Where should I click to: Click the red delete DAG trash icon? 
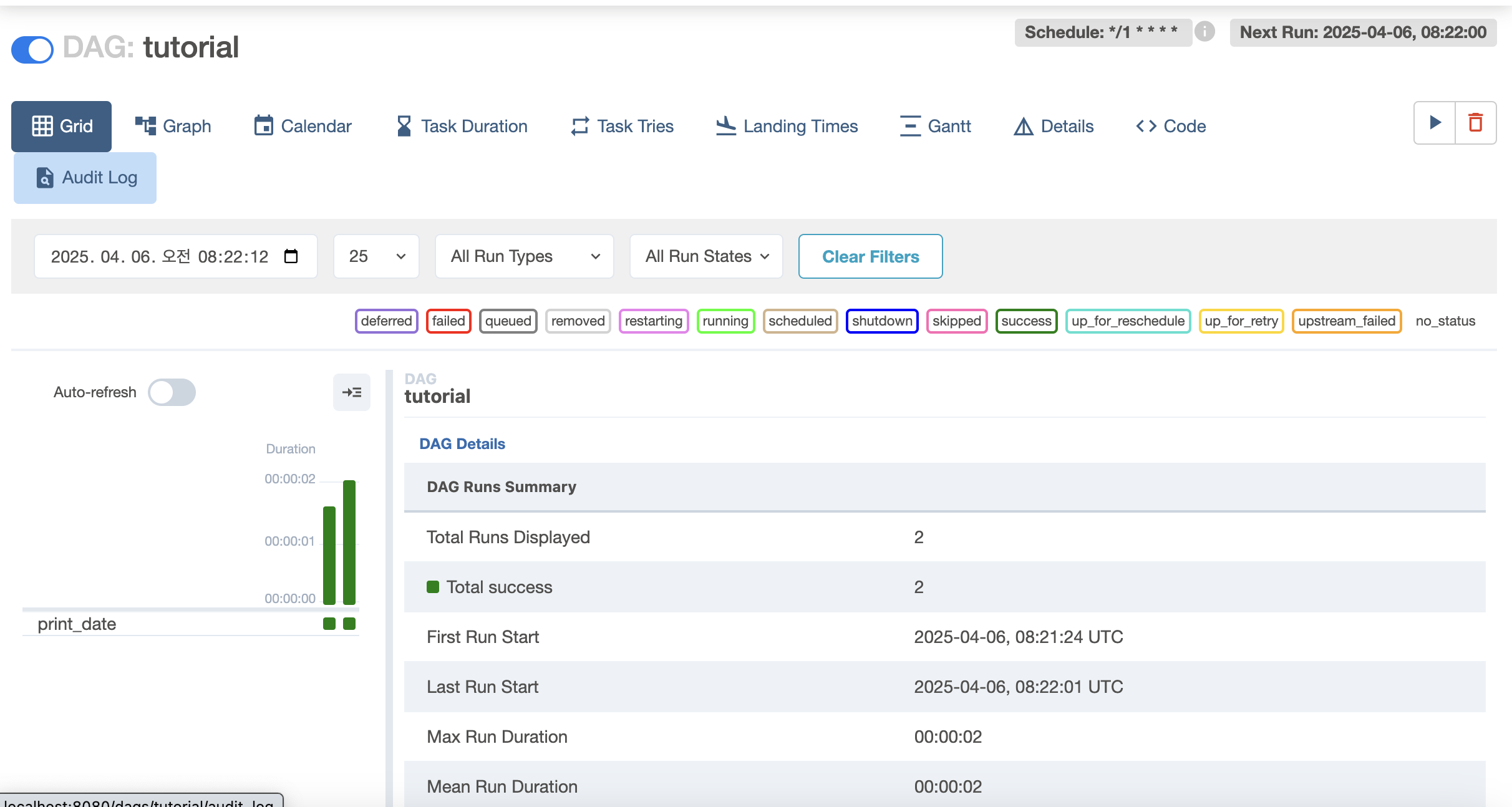1475,123
